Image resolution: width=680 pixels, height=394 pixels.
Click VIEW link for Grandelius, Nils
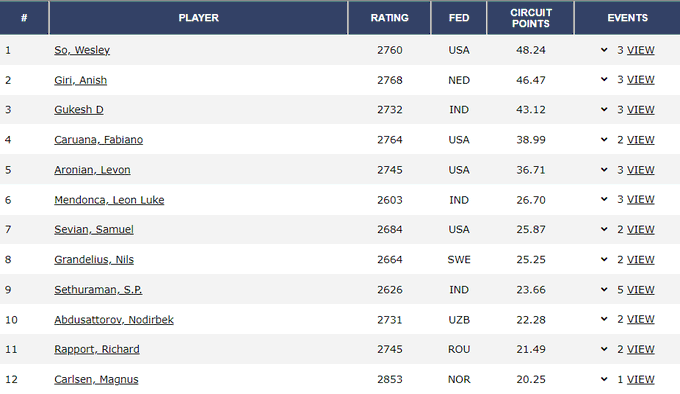(x=641, y=260)
